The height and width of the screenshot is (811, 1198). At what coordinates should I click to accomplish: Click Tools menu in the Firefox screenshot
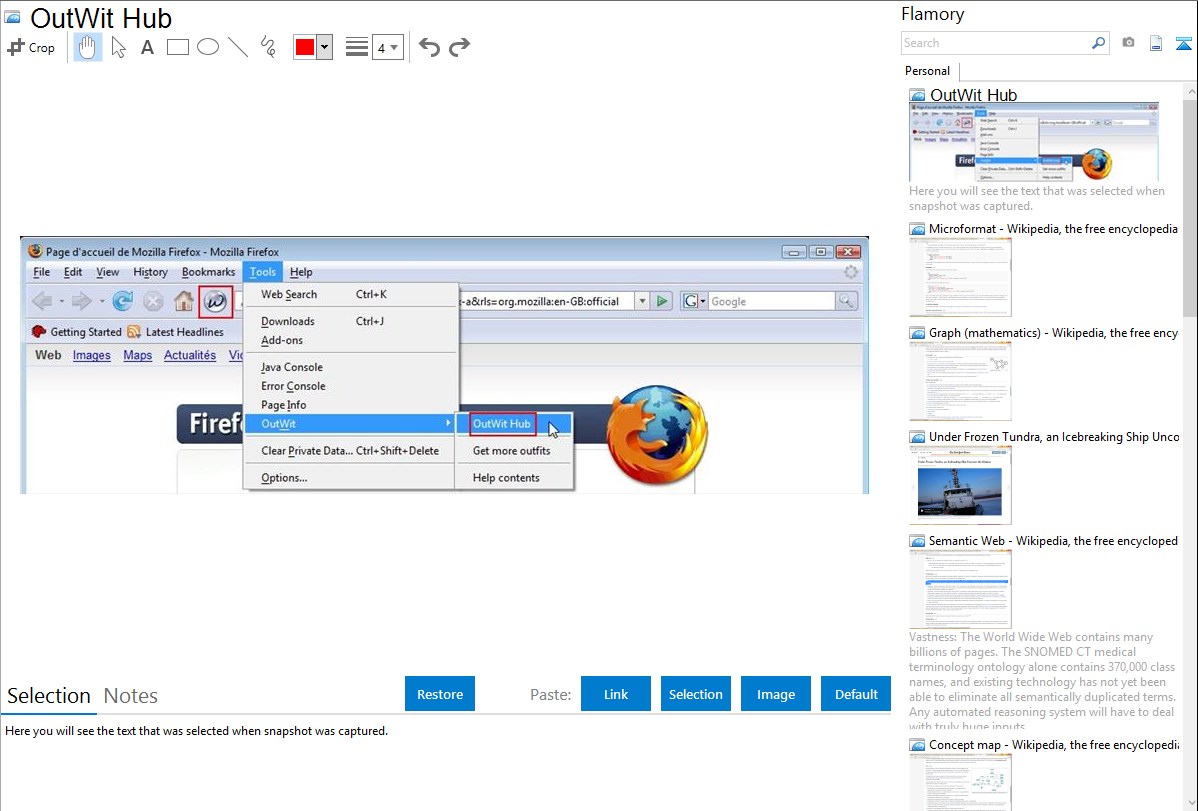click(263, 272)
